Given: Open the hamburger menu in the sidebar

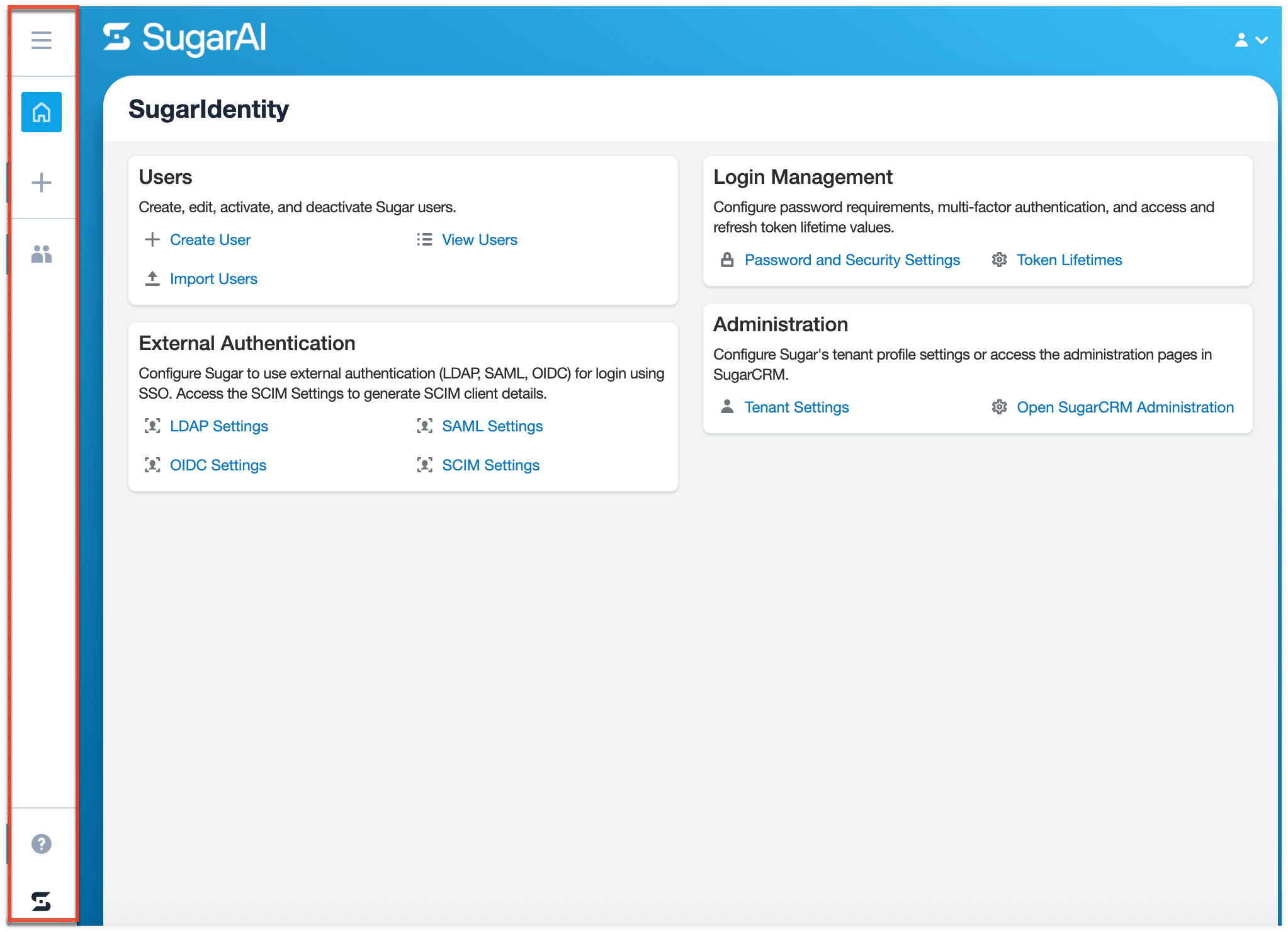Looking at the screenshot, I should 42,40.
